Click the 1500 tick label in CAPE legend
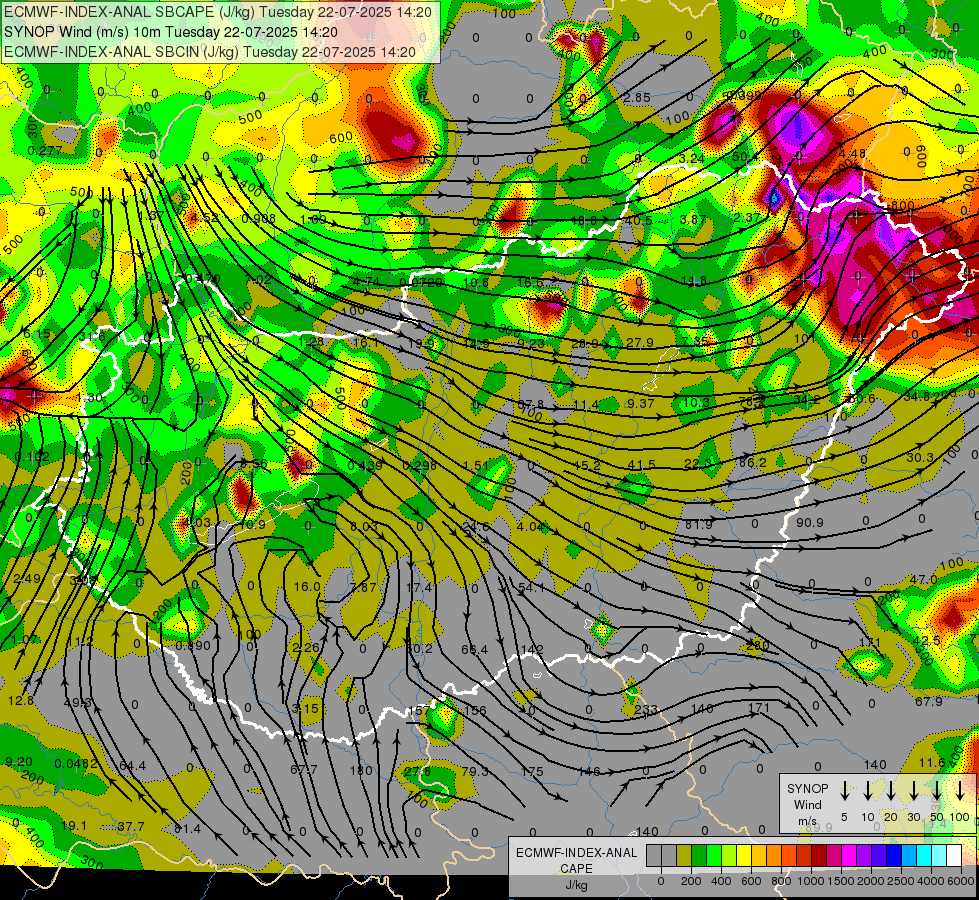Image resolution: width=979 pixels, height=900 pixels. [x=841, y=881]
